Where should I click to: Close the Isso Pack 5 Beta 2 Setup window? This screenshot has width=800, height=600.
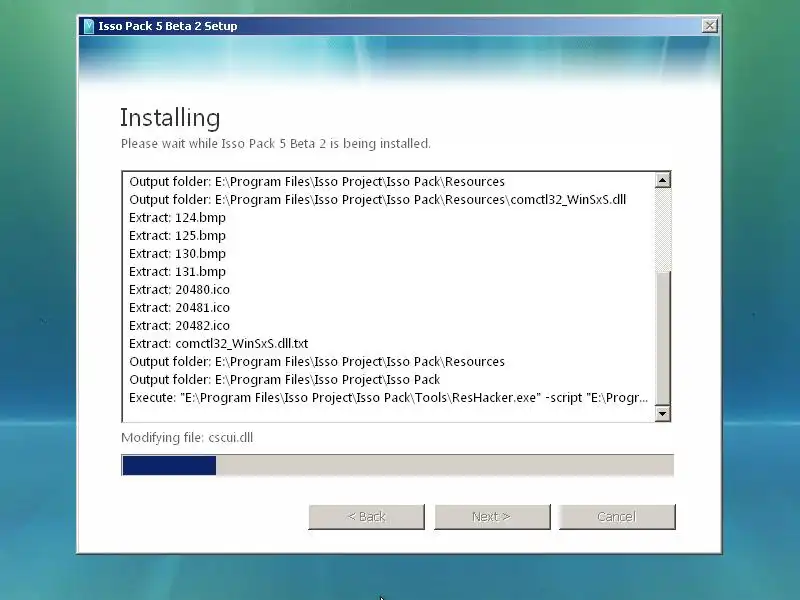coord(709,26)
